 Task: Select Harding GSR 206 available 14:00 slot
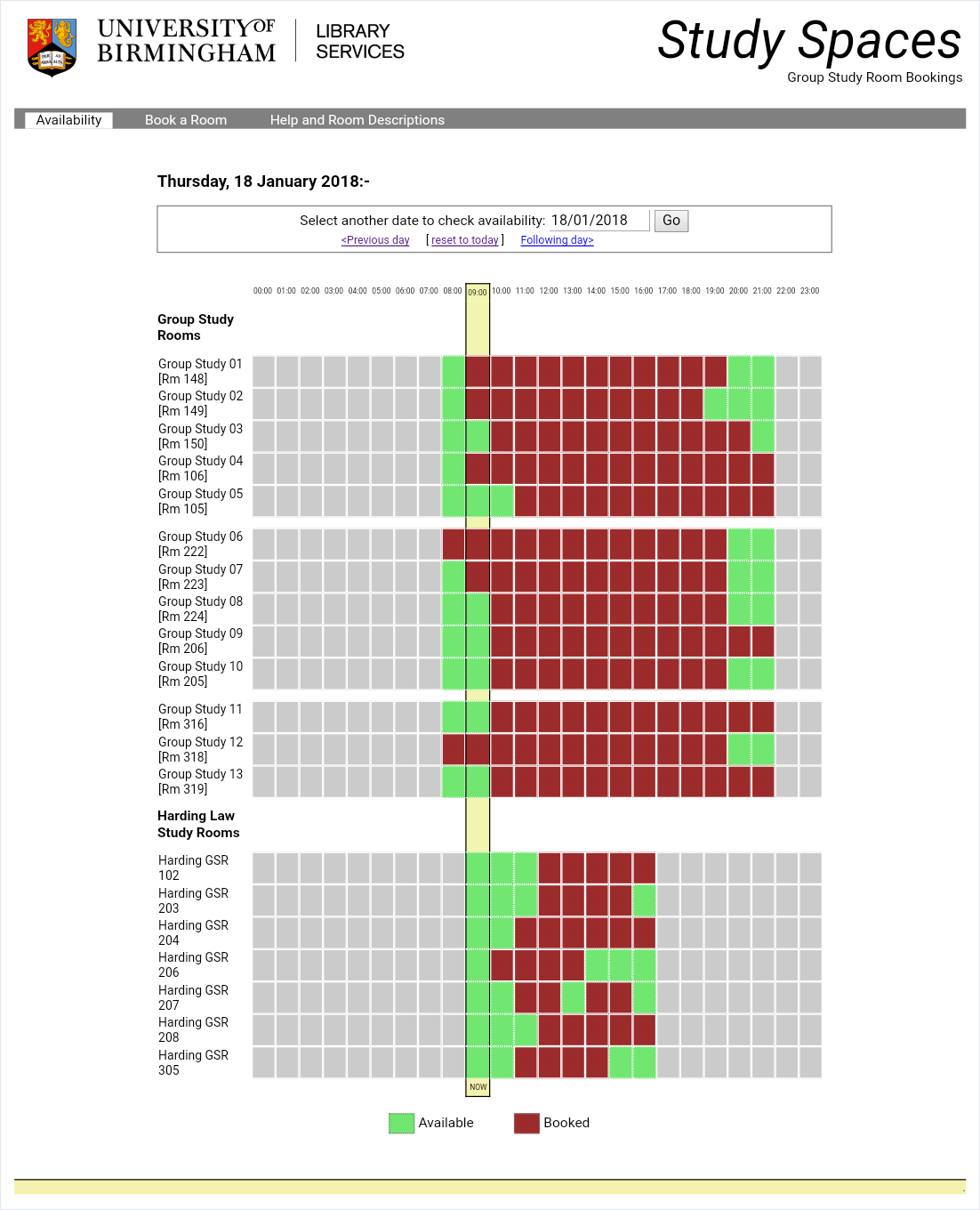point(597,965)
